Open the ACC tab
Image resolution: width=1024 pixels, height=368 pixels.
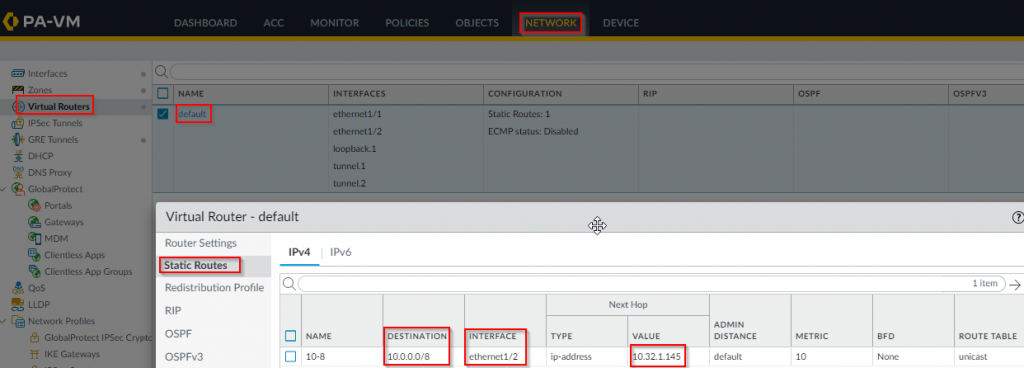tap(274, 23)
